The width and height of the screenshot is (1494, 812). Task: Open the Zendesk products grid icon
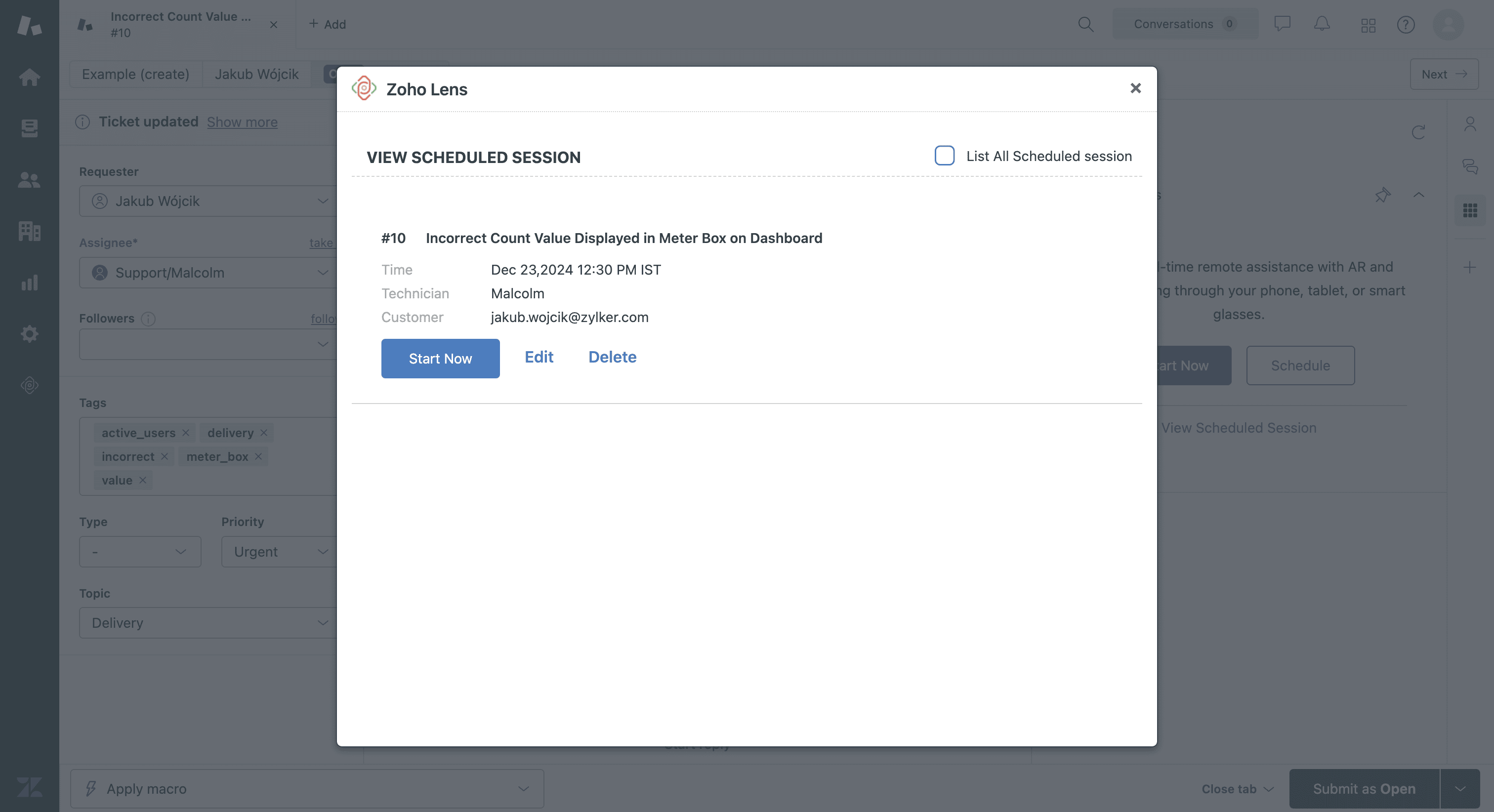pyautogui.click(x=1368, y=25)
